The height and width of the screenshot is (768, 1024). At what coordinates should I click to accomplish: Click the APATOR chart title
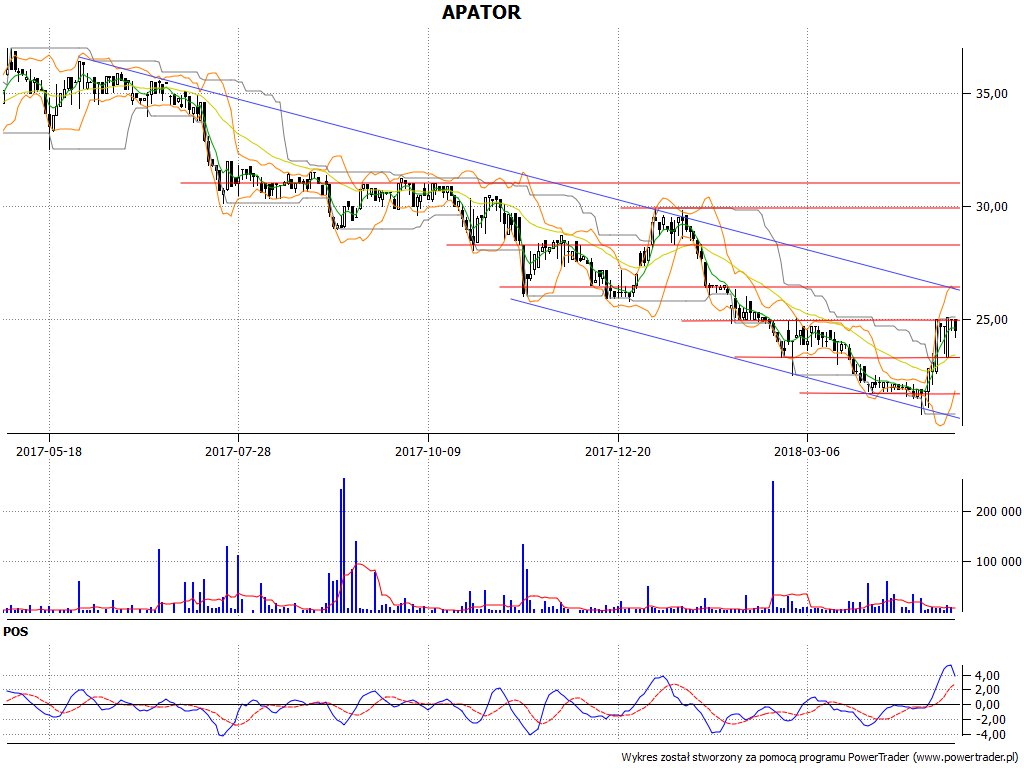pos(481,12)
